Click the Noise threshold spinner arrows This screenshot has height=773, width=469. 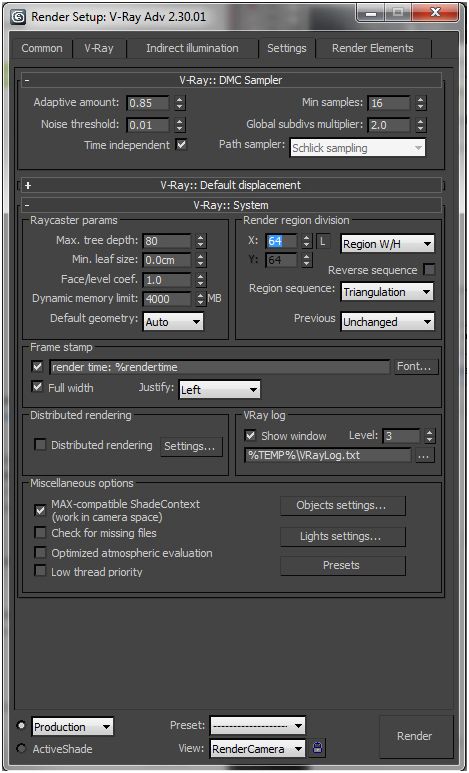click(x=180, y=124)
